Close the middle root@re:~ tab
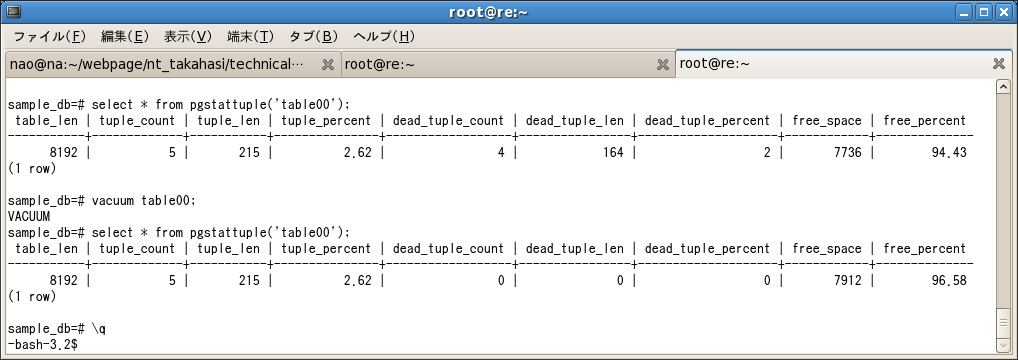This screenshot has height=360, width=1018. click(662, 64)
